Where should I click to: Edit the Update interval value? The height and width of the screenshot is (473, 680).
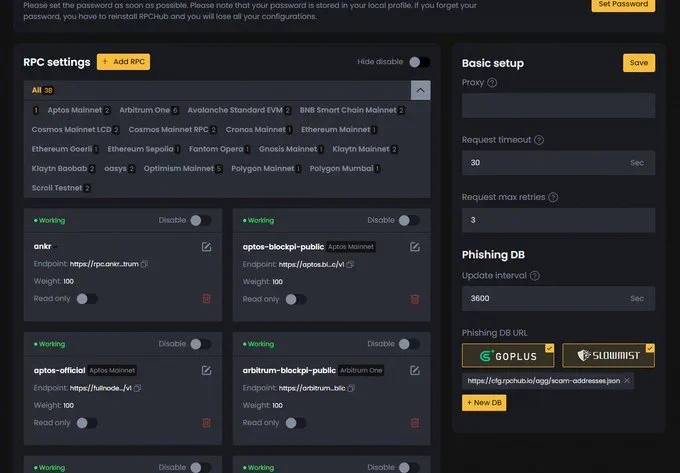(x=558, y=298)
